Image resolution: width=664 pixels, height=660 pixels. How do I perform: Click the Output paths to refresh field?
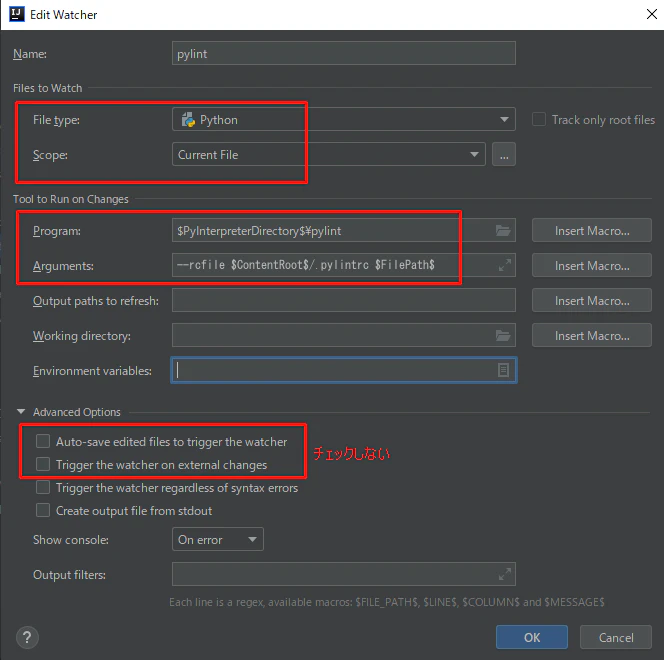(344, 301)
